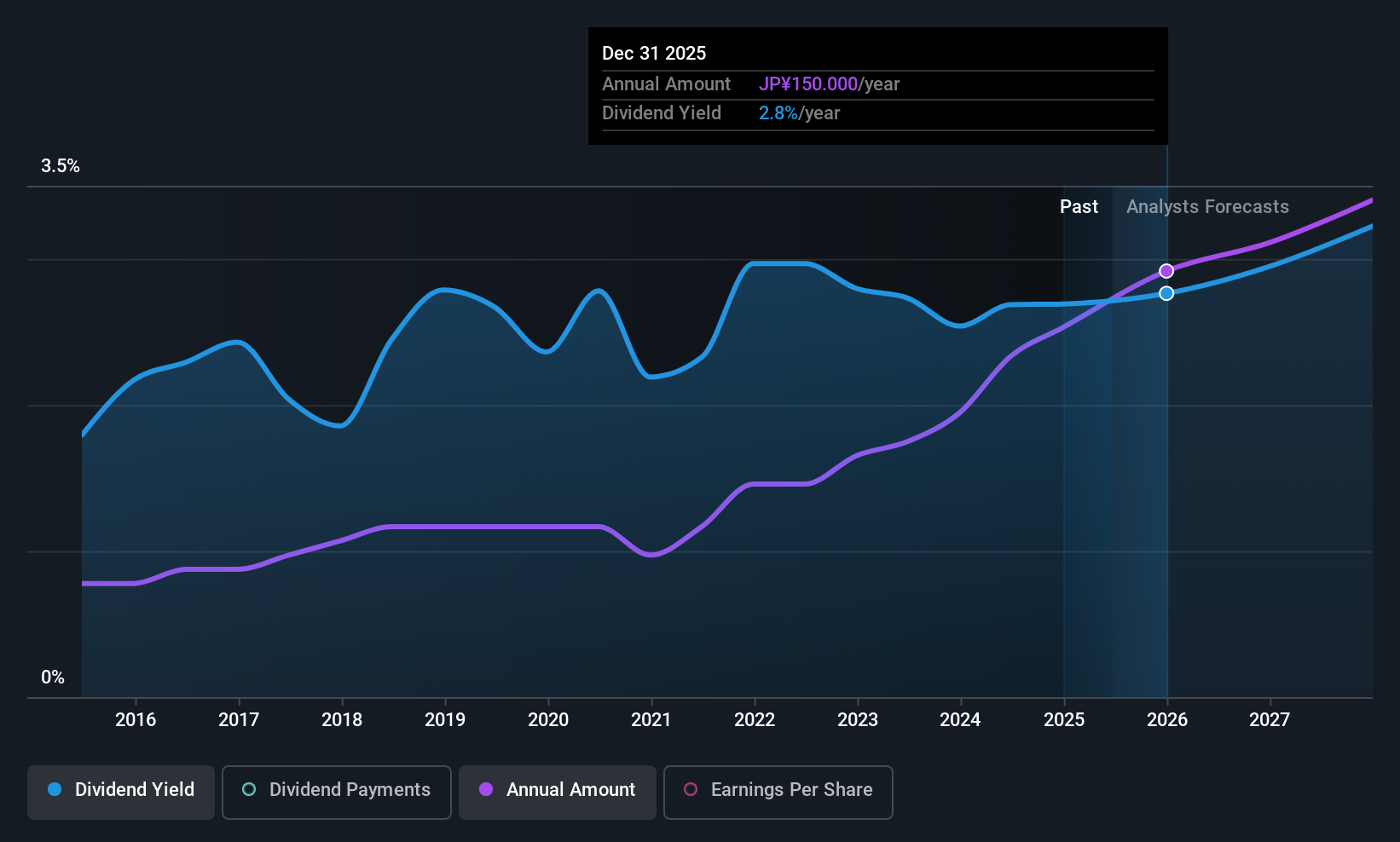Select the purple Annual Amount data point
The width and height of the screenshot is (1400, 842).
pyautogui.click(x=1166, y=271)
